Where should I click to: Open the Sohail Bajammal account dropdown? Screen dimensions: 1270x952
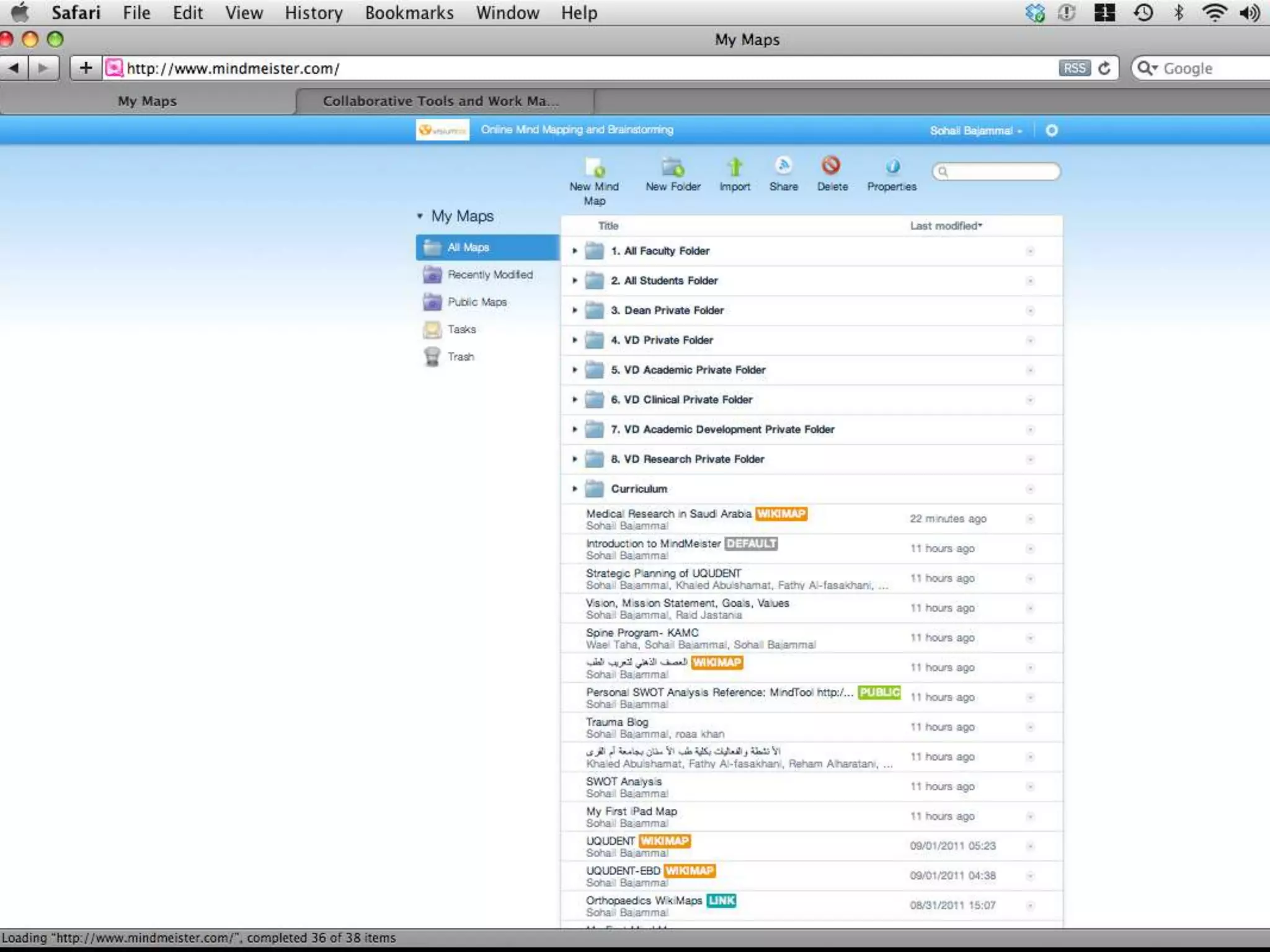975,131
